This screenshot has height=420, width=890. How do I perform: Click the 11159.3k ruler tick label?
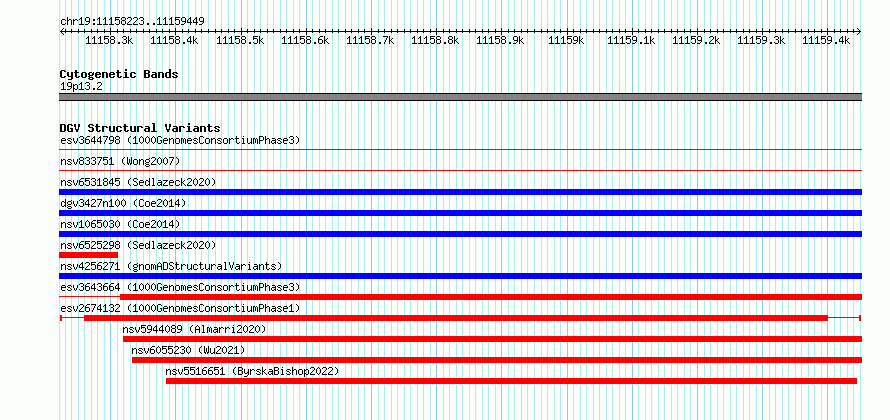click(761, 41)
